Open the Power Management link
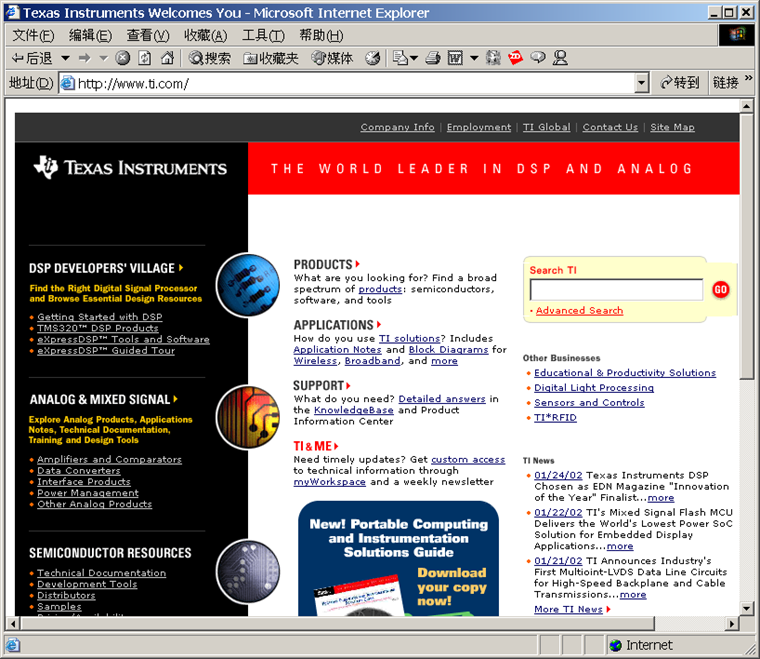 click(88, 493)
